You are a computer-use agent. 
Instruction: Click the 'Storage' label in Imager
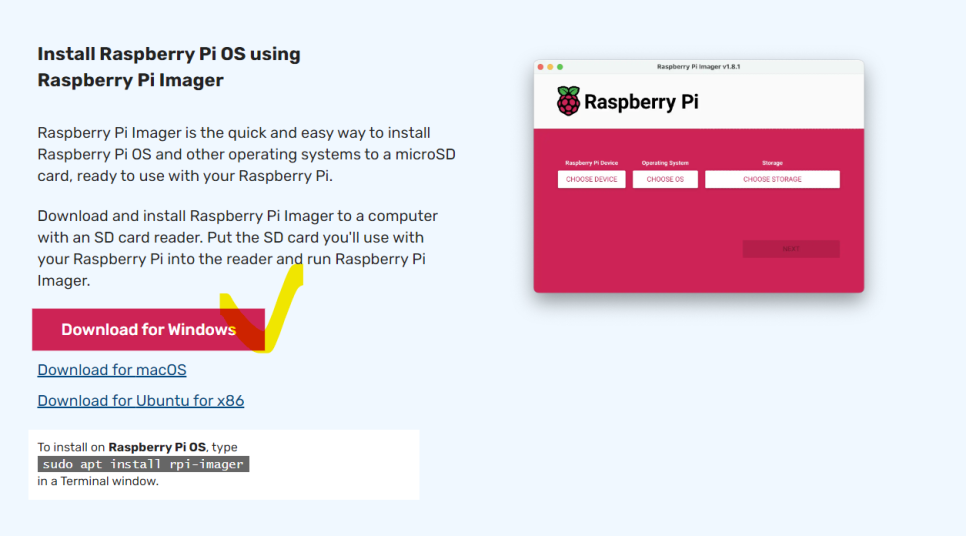click(x=772, y=163)
